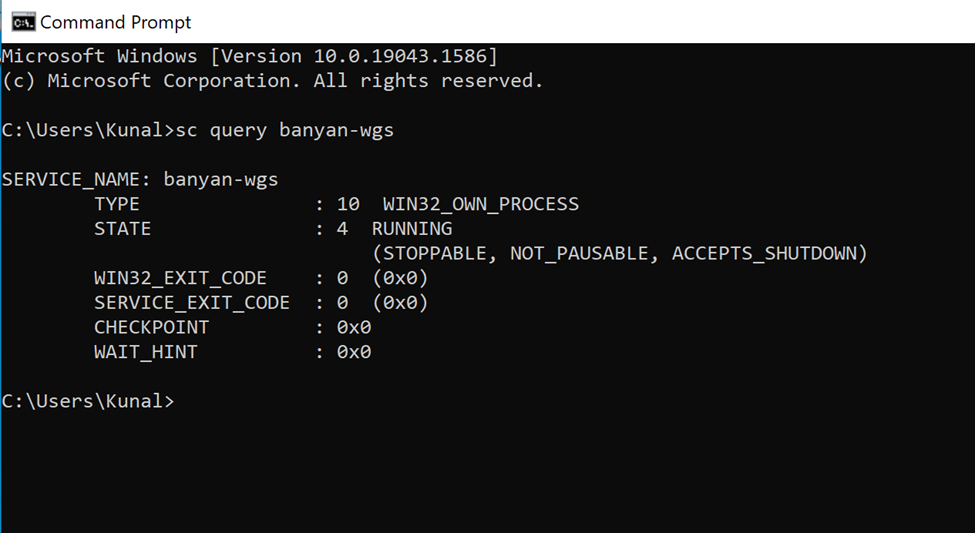Click banyan-wgs beside SERVICE_NAME
Viewport: 975px width, 533px height.
point(221,180)
